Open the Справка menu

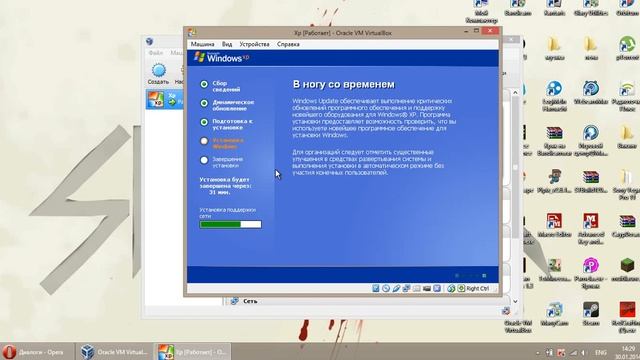click(x=288, y=44)
